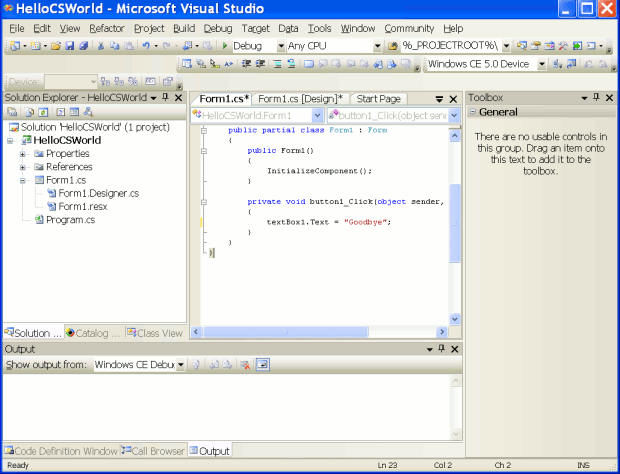Open the Refactor menu
The height and width of the screenshot is (474, 620).
107,28
